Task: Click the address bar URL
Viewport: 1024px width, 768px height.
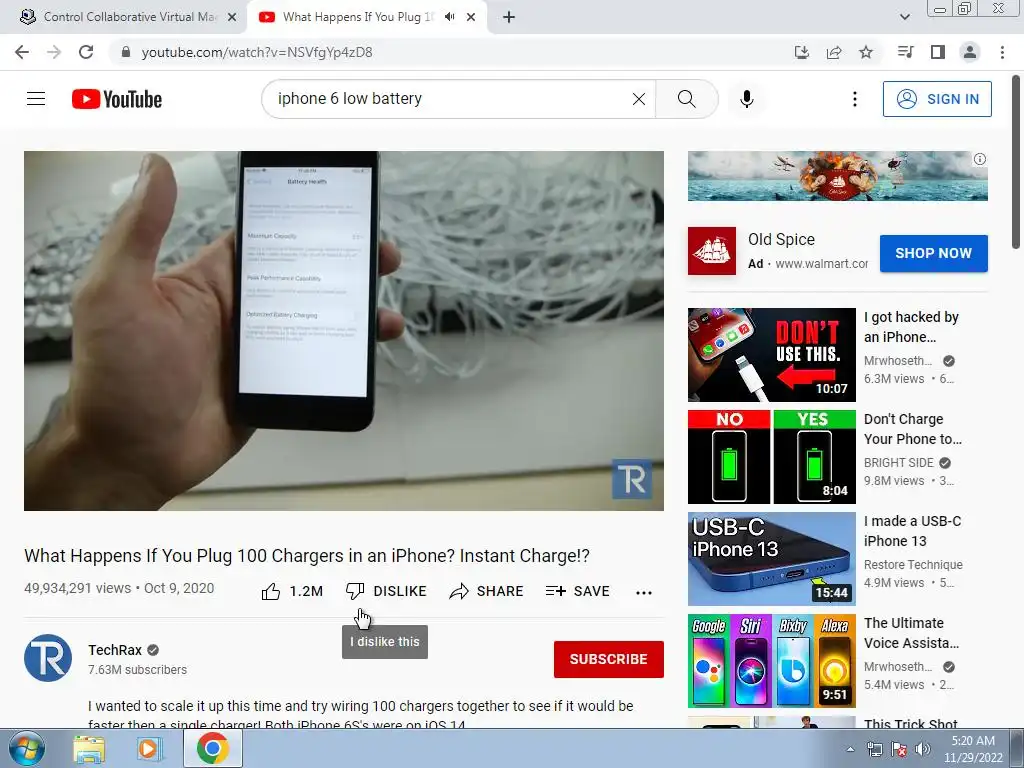Action: (257, 52)
